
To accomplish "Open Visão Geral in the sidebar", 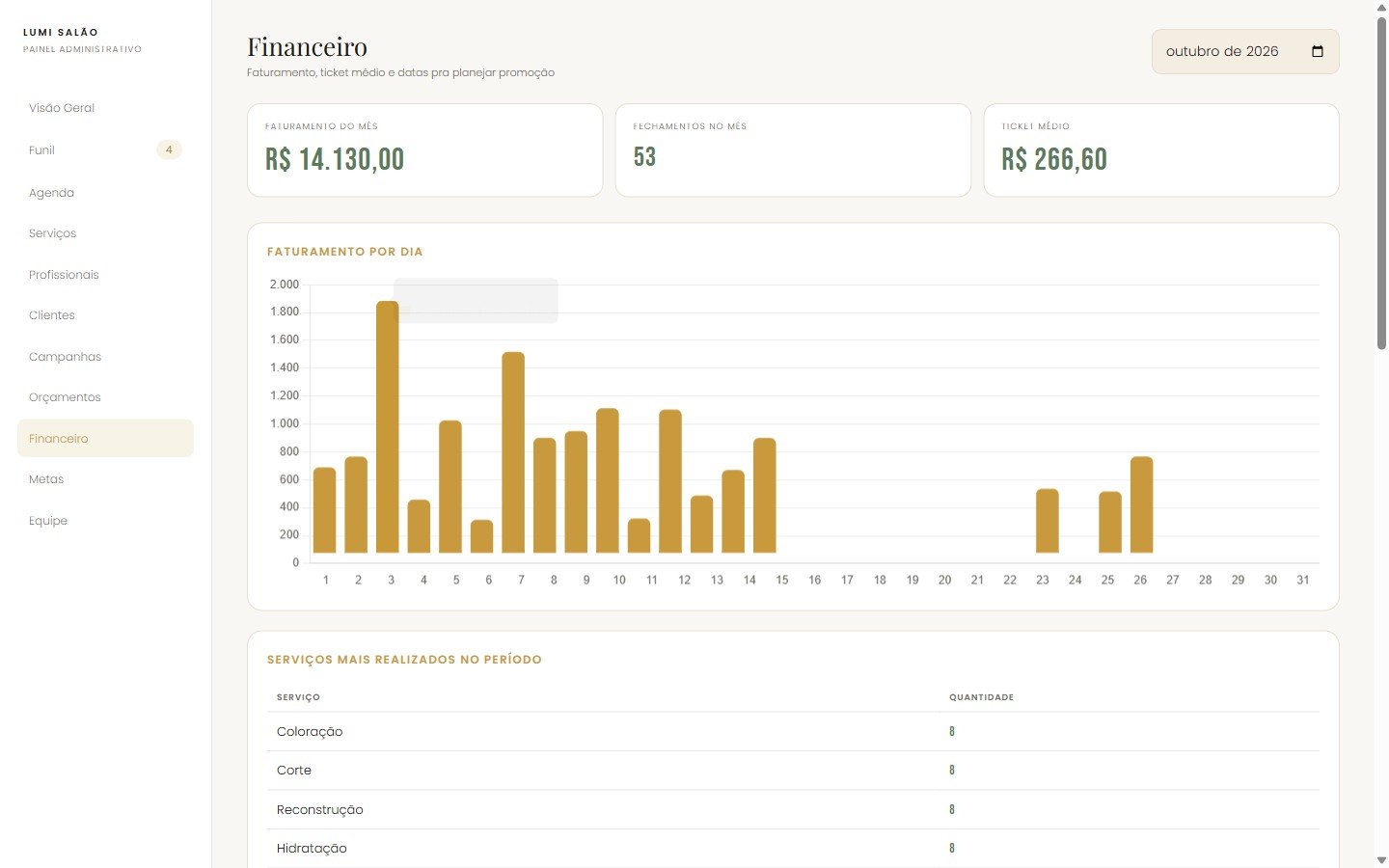I will pyautogui.click(x=105, y=108).
